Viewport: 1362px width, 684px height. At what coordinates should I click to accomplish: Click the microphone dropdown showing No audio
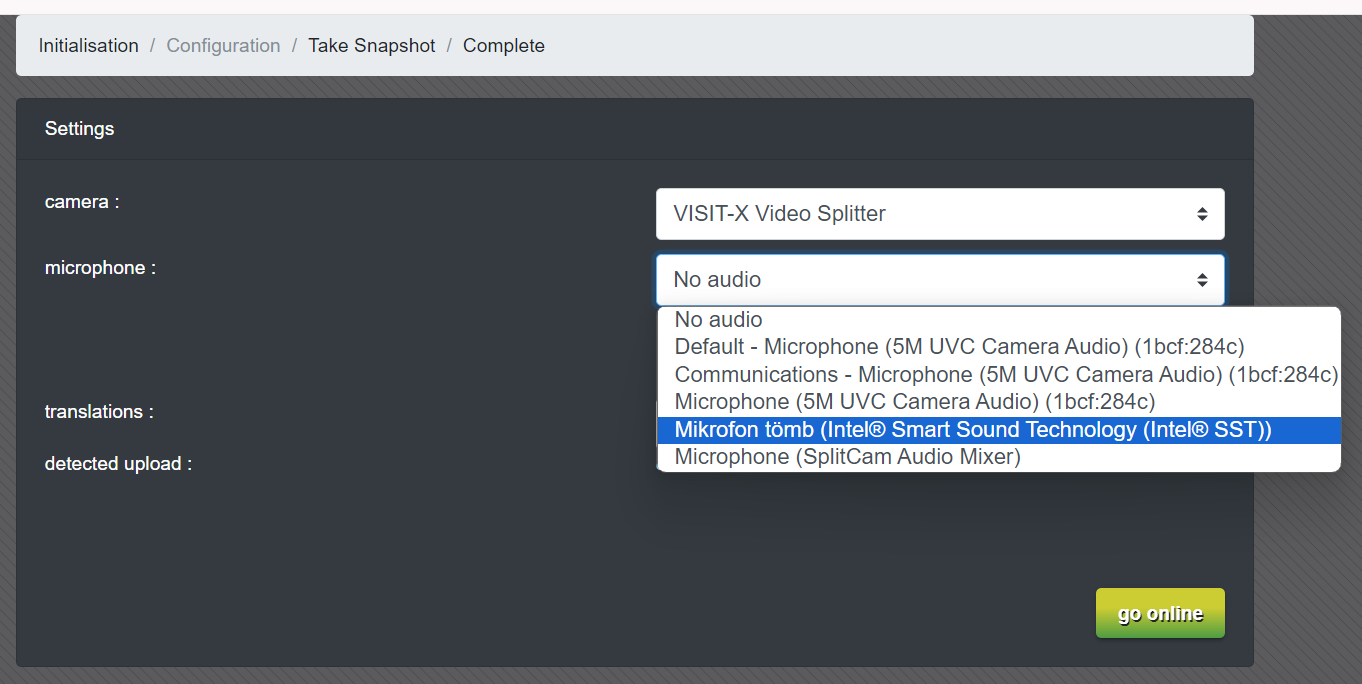point(940,280)
